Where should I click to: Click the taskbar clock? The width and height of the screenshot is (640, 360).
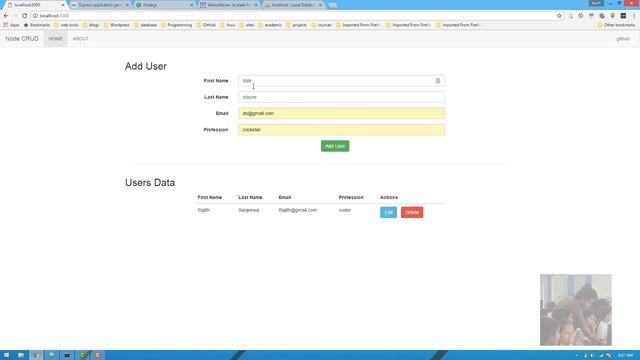625,355
